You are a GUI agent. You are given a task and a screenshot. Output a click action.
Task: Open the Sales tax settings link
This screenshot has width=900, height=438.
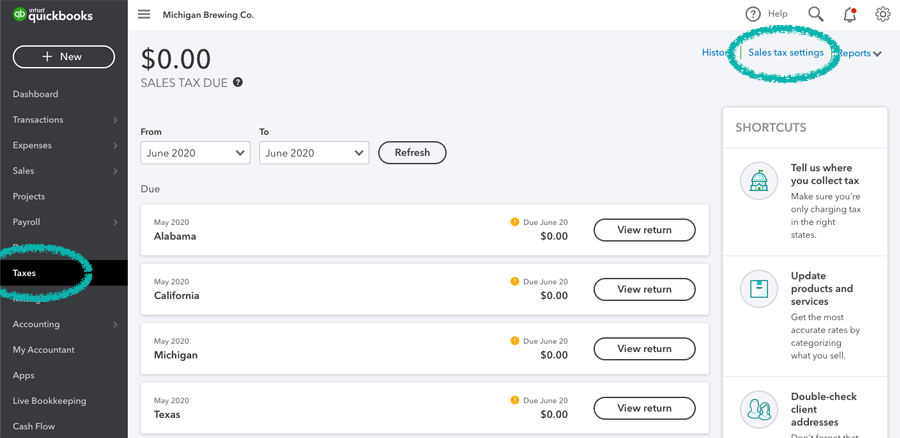tap(786, 53)
